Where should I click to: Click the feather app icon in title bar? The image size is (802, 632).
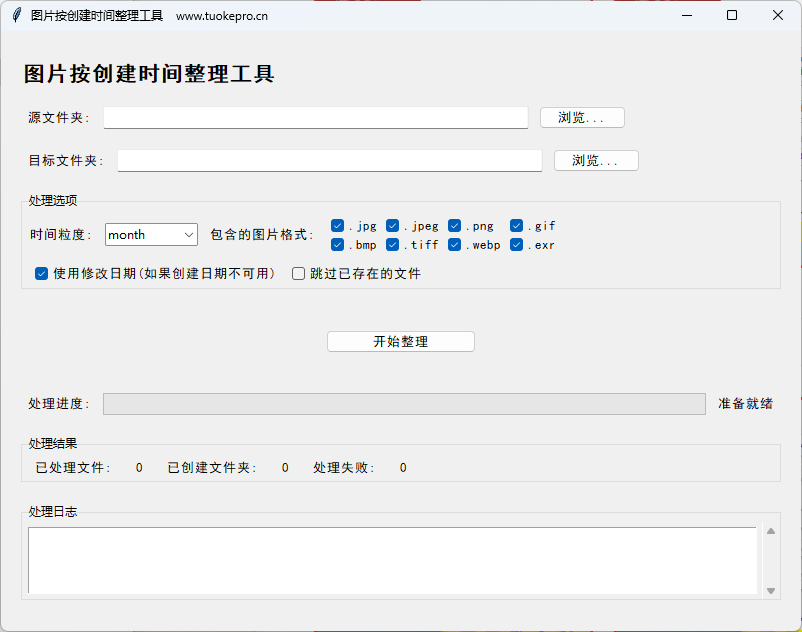pos(17,15)
